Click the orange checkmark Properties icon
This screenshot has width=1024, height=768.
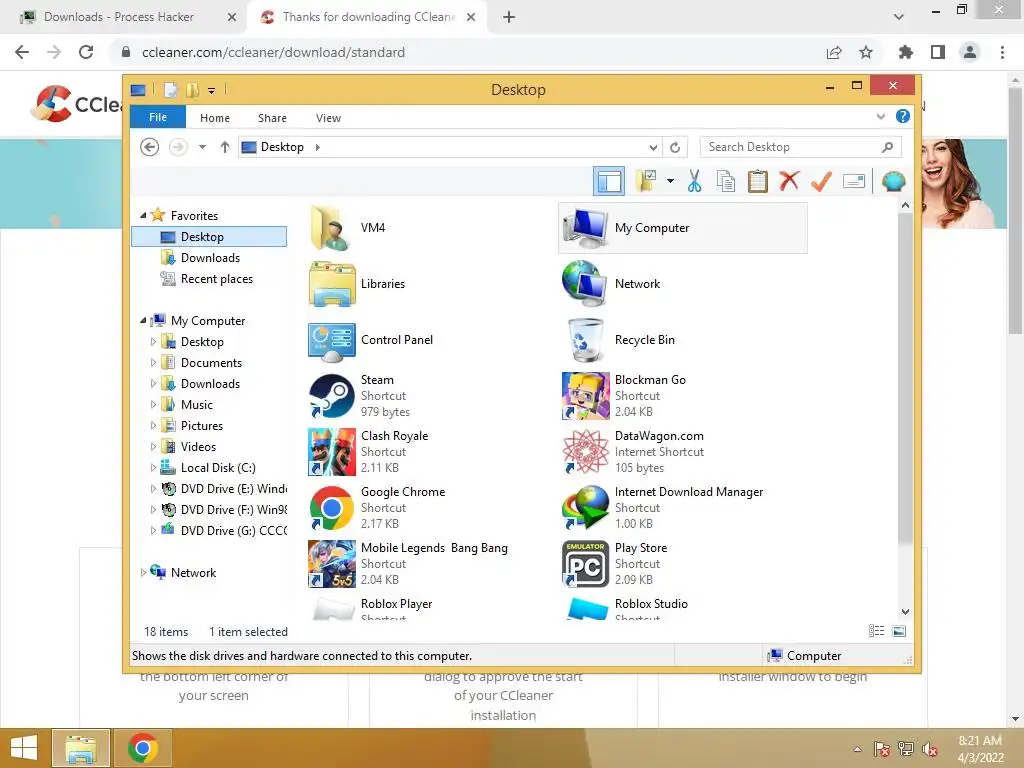(x=821, y=181)
